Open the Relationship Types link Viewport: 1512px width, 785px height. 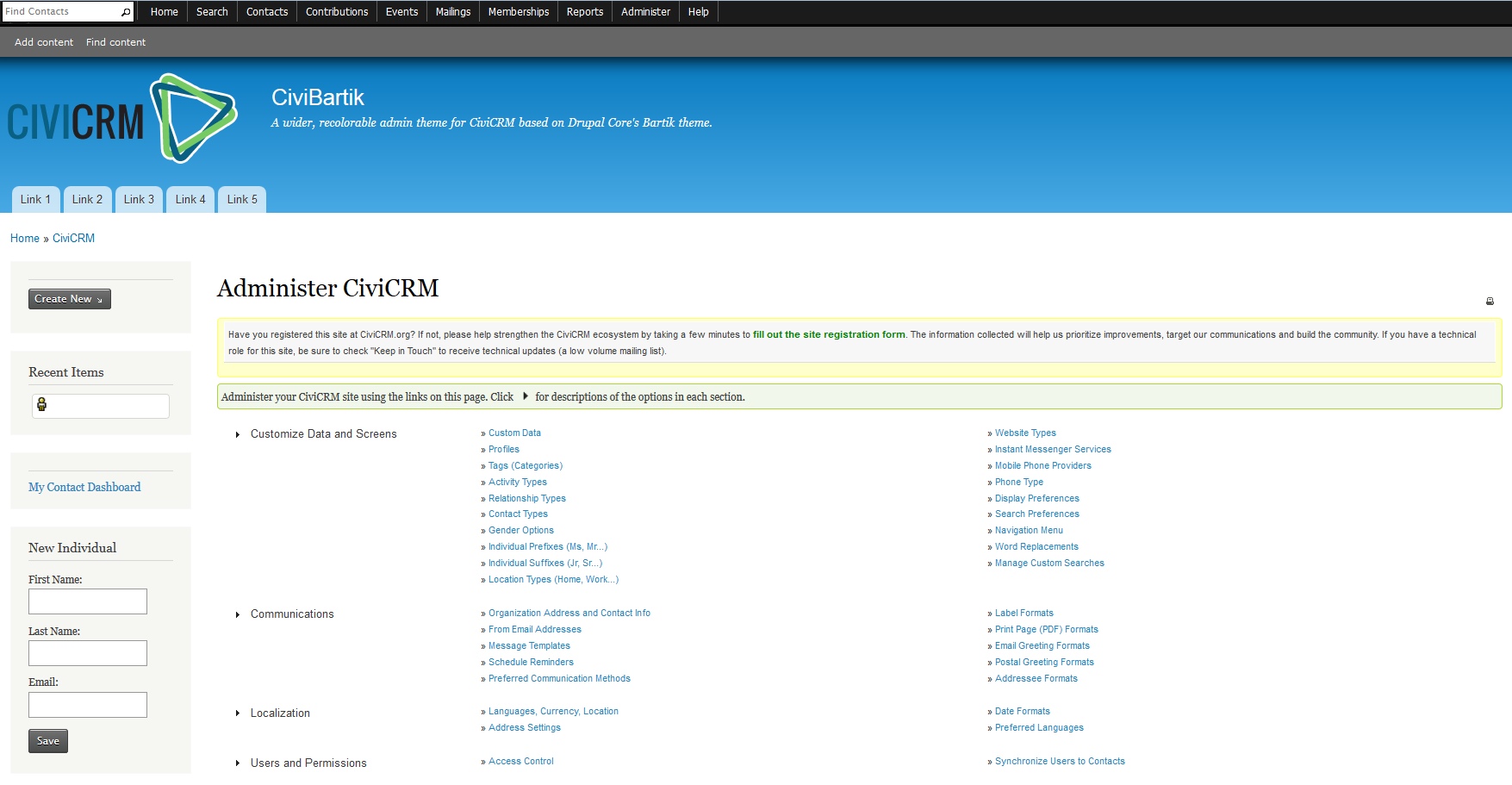point(527,499)
